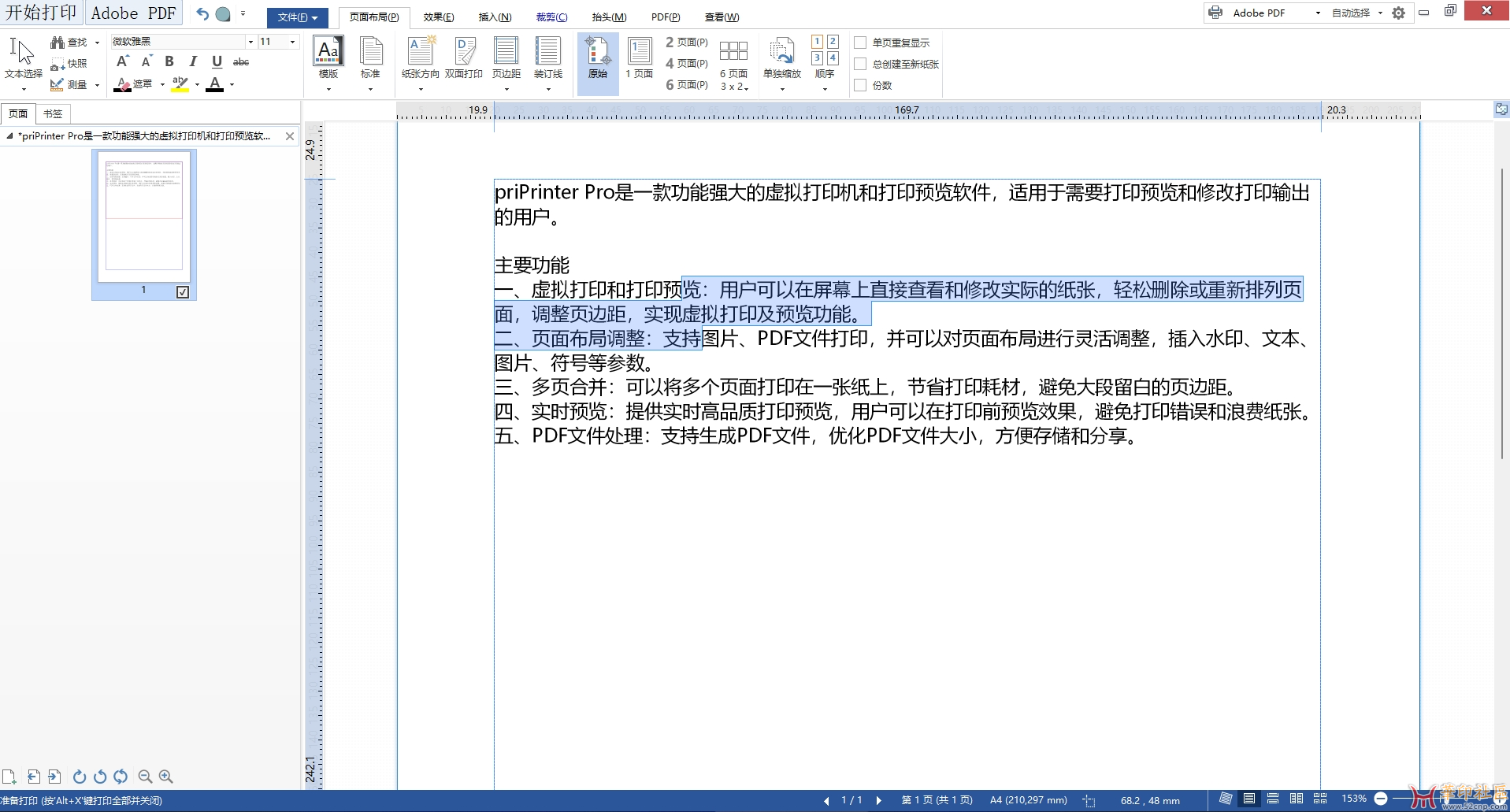
Task: Open the 6 页面 3 x 2 grid layout
Action: pos(733,65)
